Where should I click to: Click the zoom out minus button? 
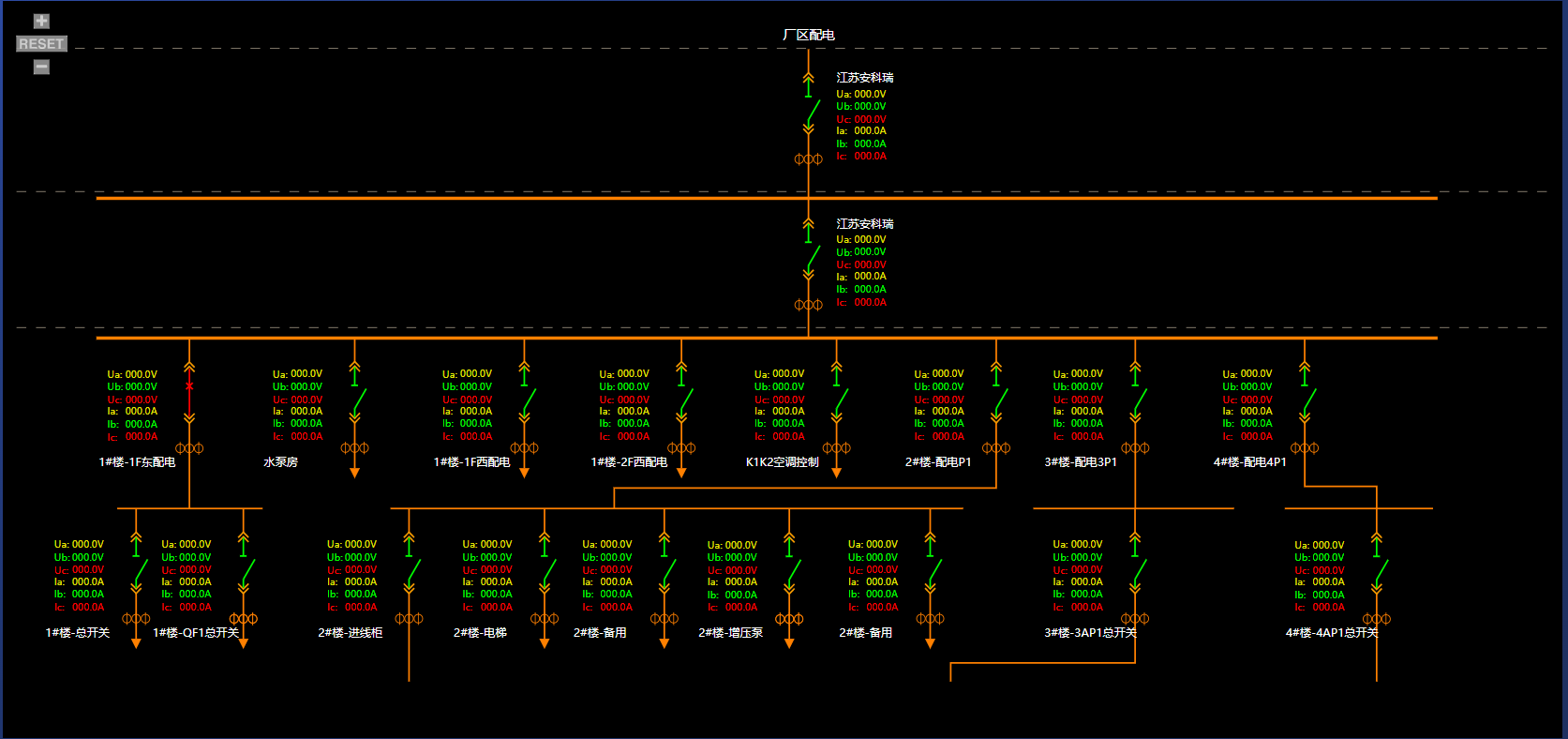click(41, 67)
